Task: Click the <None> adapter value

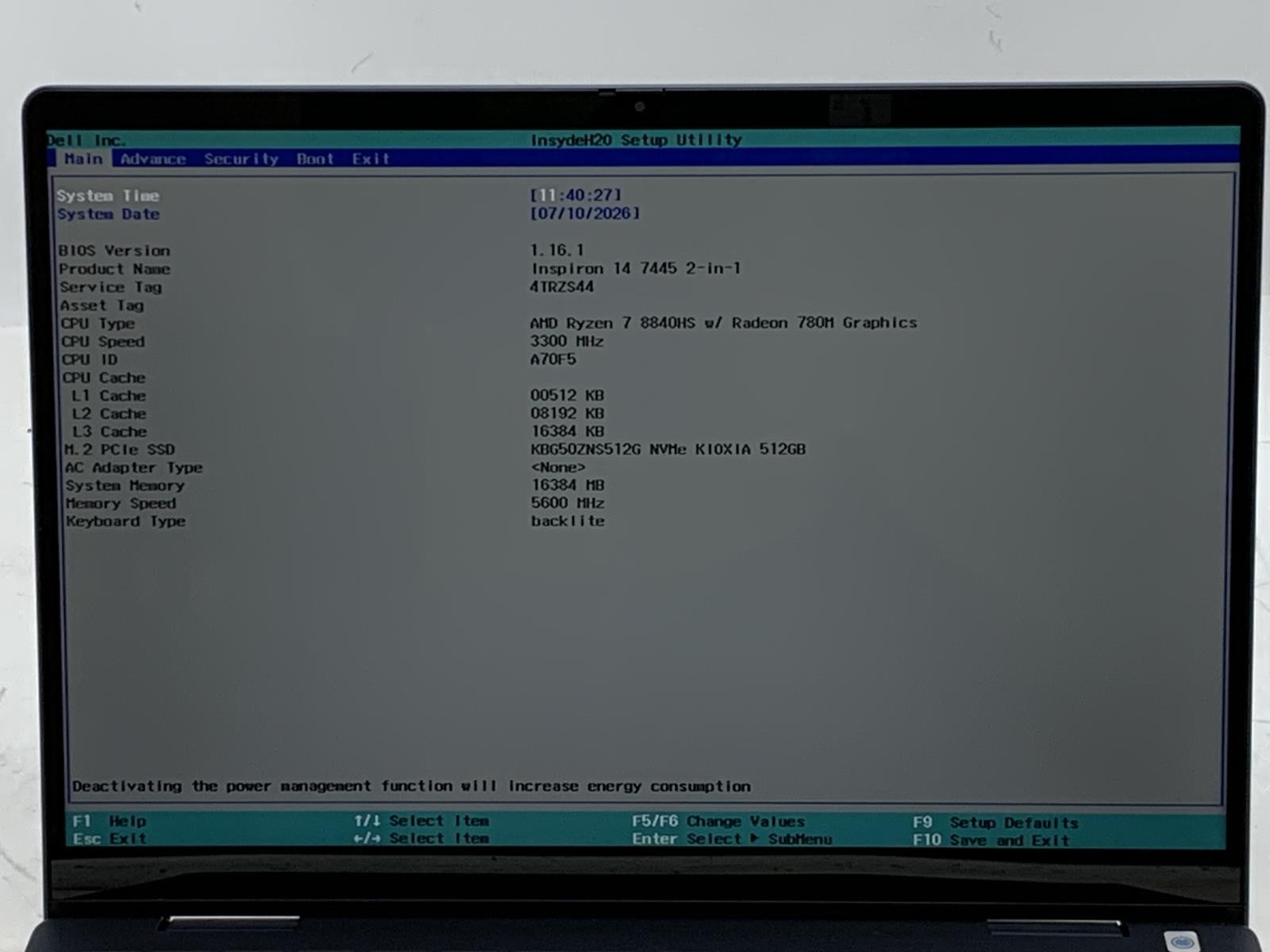Action: pyautogui.click(x=558, y=467)
